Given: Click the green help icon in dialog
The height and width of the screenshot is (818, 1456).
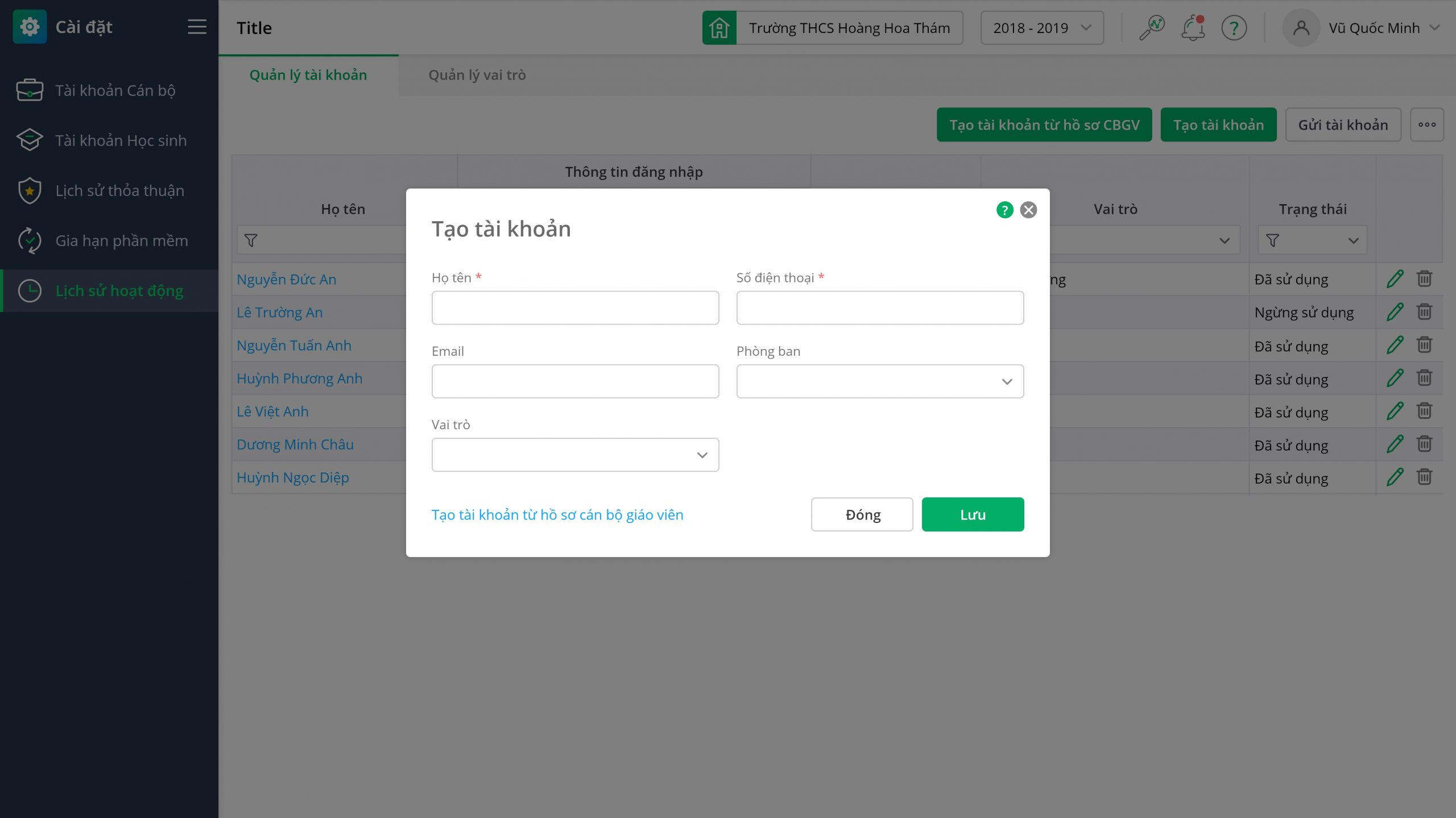Looking at the screenshot, I should coord(1004,210).
